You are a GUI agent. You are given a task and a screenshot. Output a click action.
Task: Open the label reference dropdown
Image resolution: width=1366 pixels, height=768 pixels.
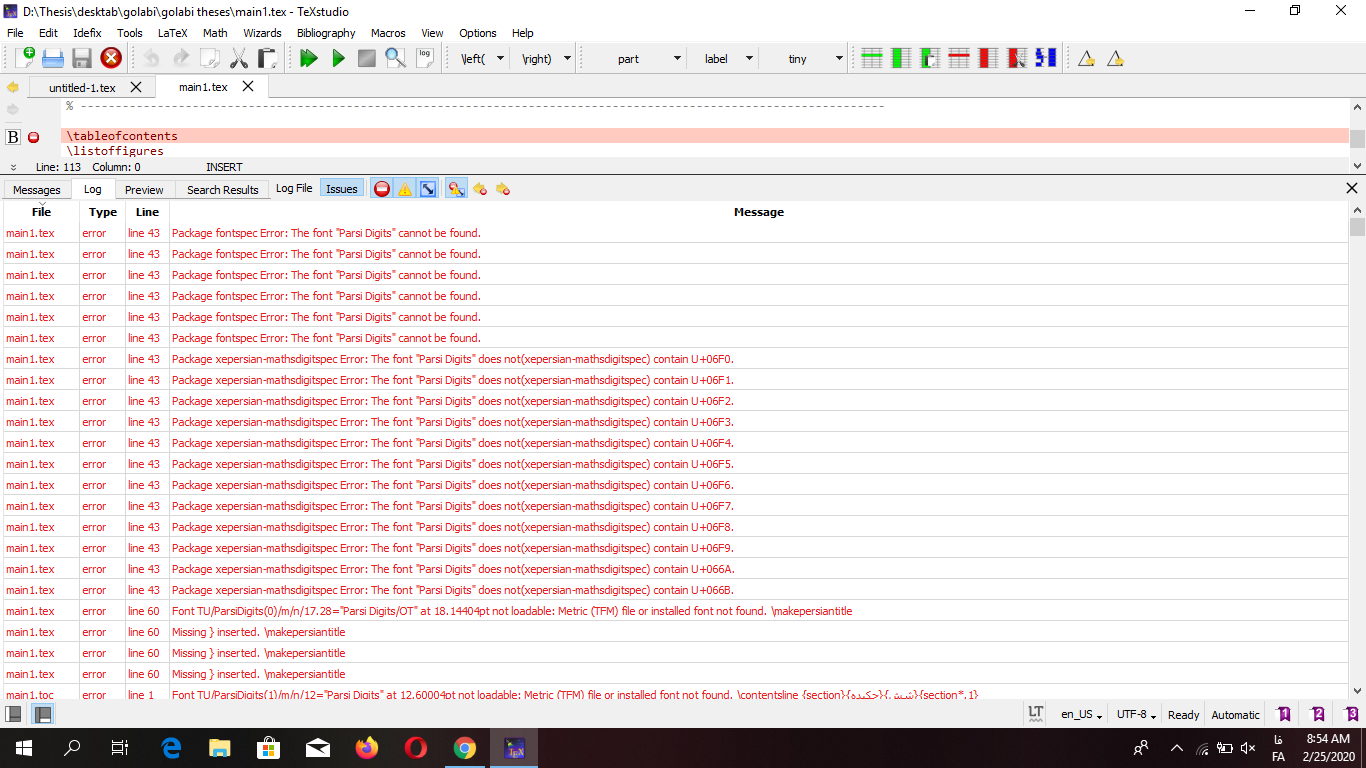click(x=749, y=59)
